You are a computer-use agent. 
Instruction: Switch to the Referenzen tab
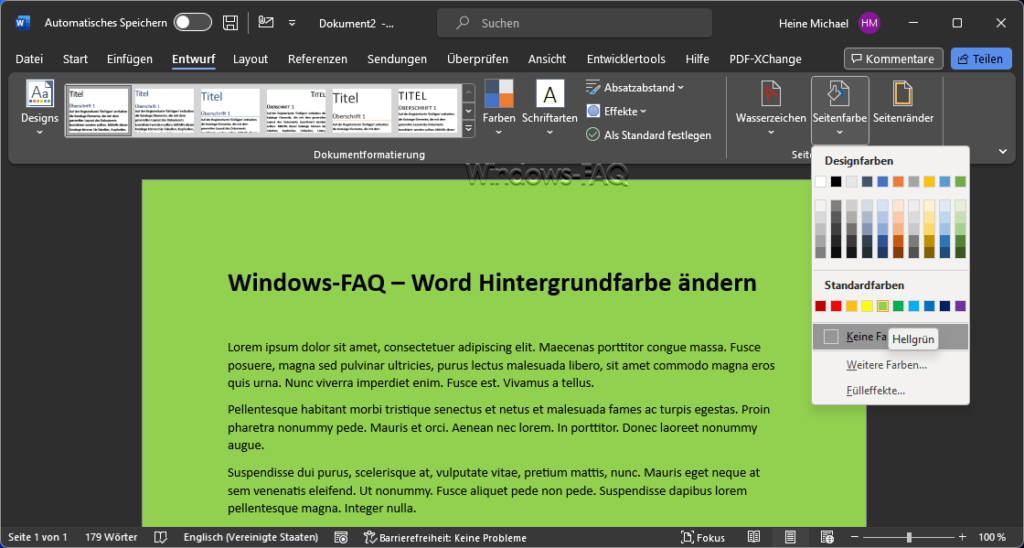click(317, 59)
